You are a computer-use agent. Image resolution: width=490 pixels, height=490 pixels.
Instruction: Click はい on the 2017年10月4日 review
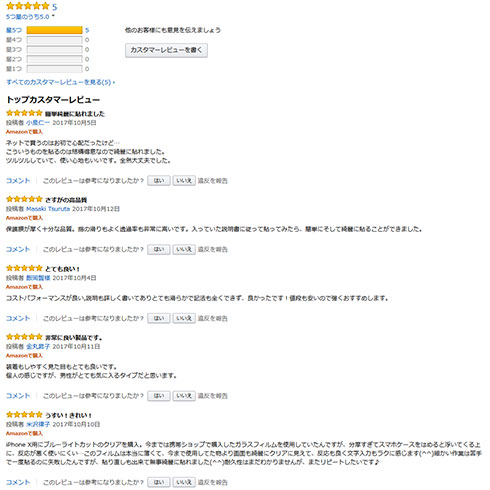(x=159, y=318)
